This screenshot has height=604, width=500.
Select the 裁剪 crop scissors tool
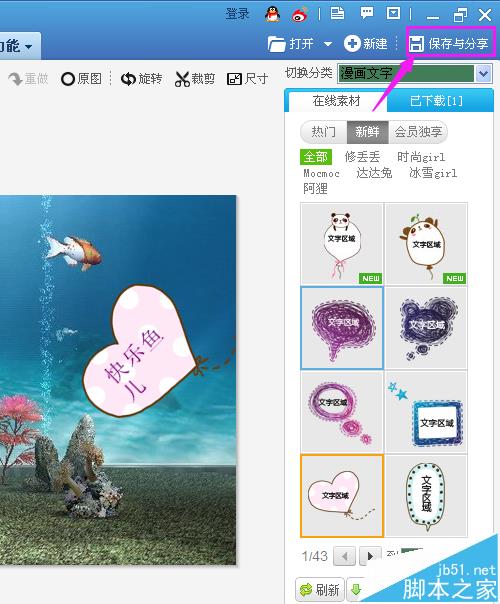[195, 79]
